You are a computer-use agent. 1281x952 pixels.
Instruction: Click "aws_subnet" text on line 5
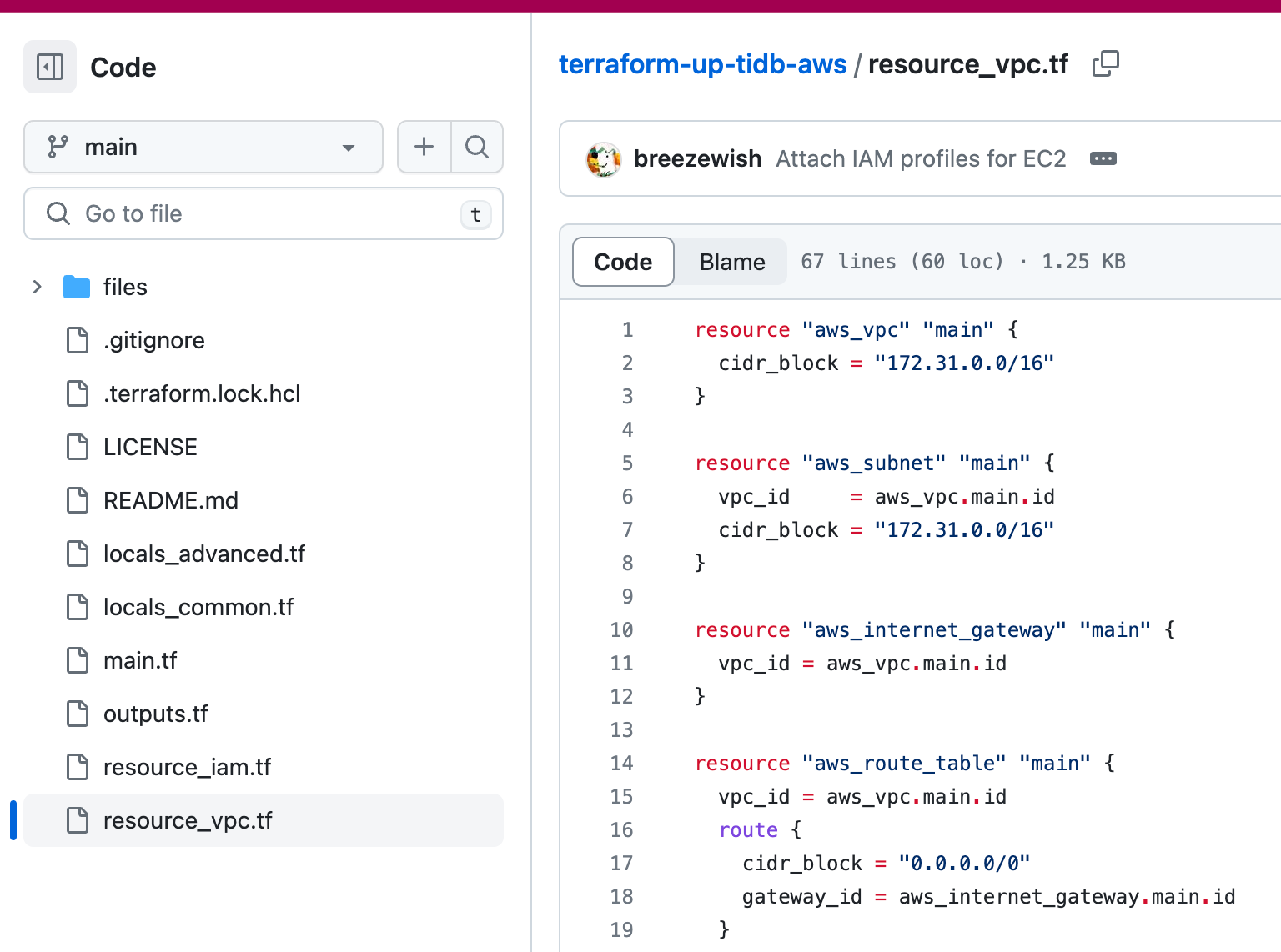coord(874,463)
